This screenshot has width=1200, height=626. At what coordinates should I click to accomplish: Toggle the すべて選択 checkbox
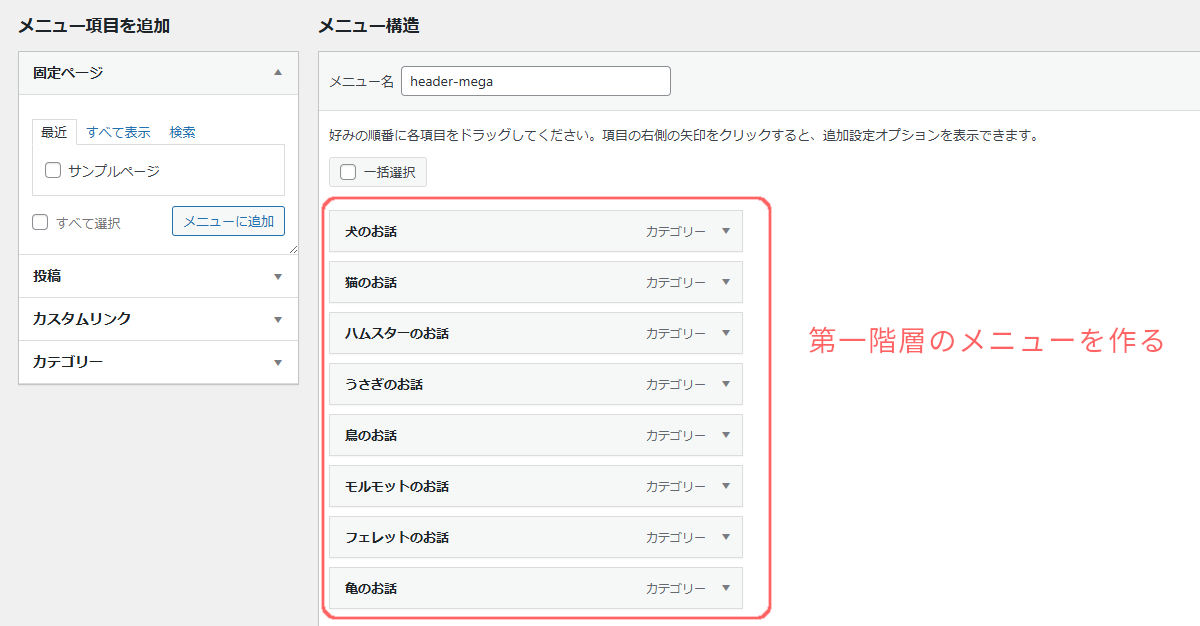(x=40, y=222)
